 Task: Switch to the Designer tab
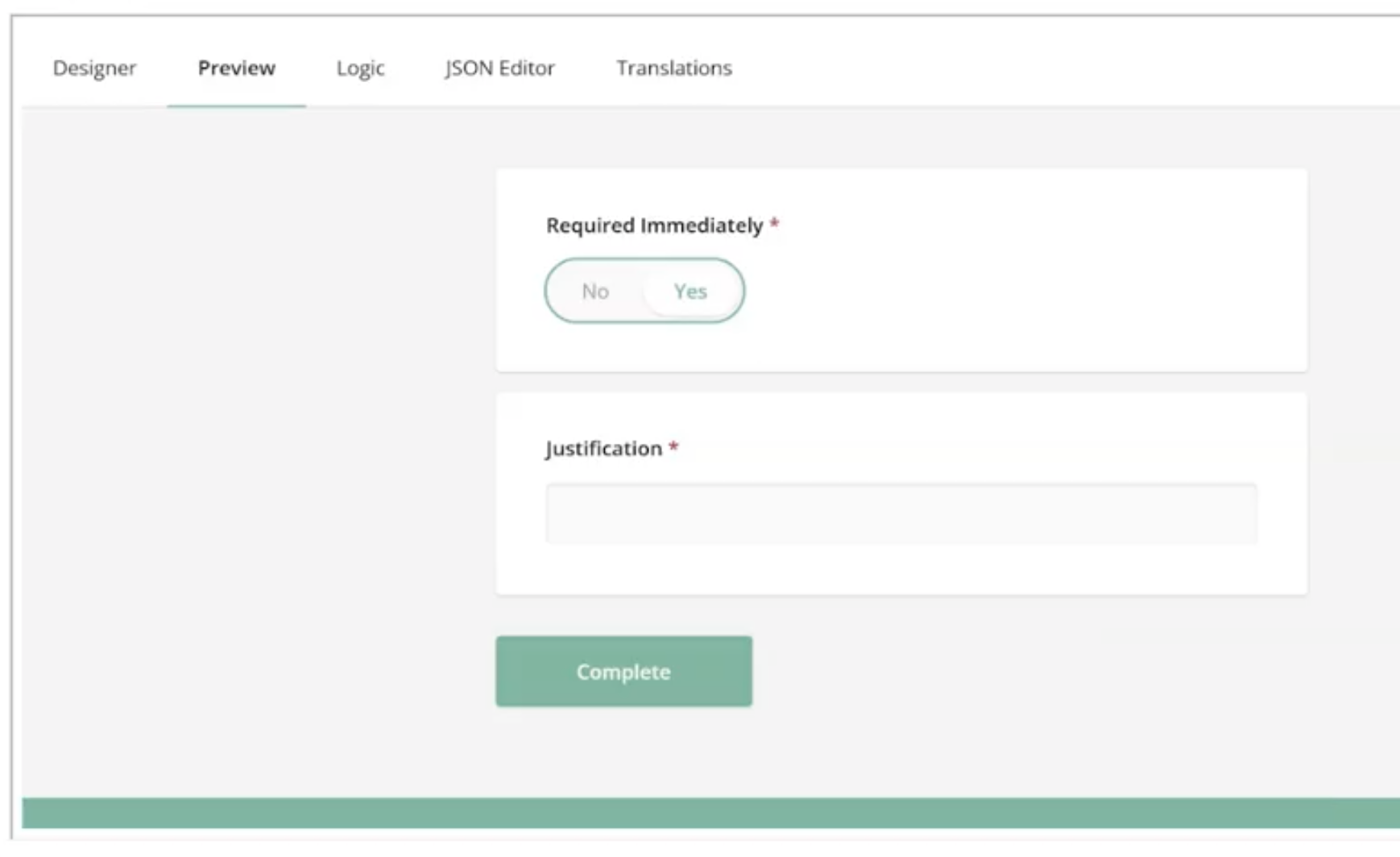(x=94, y=68)
